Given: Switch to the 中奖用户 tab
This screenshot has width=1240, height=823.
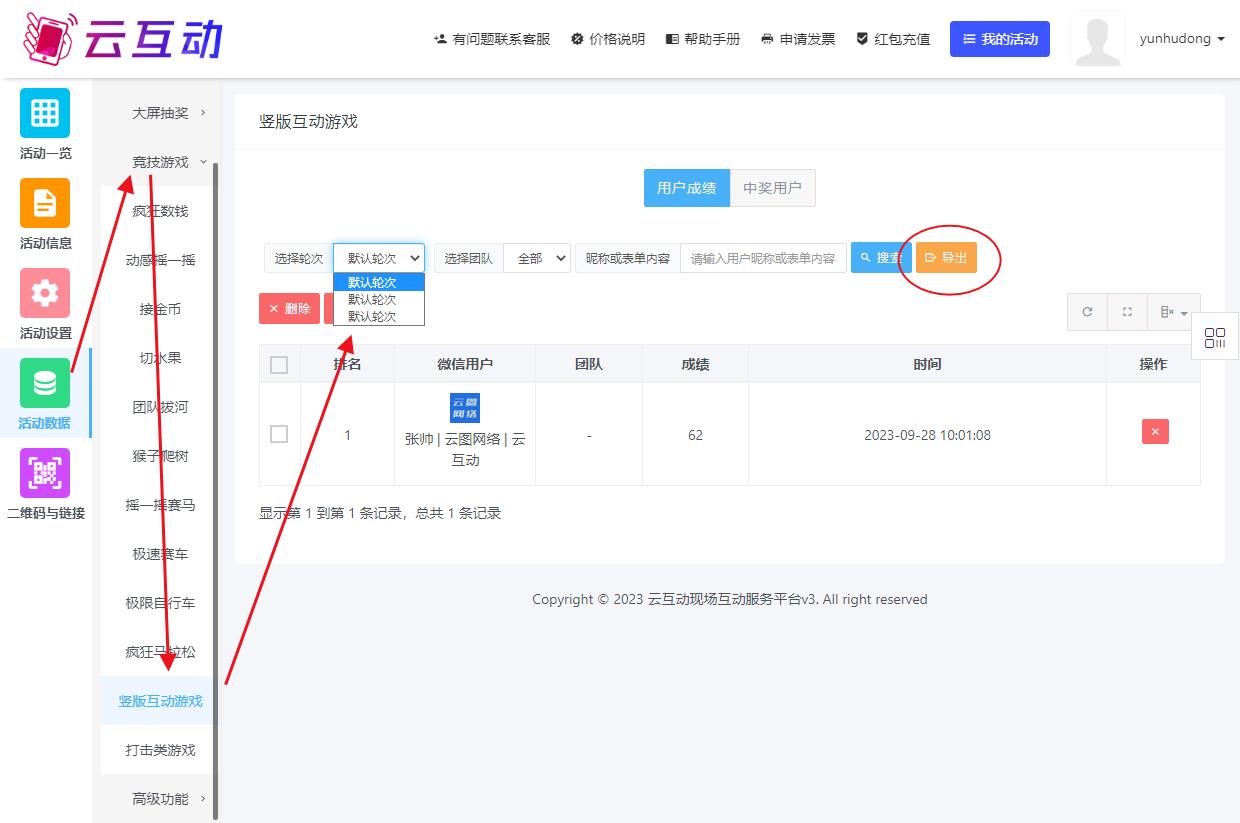Looking at the screenshot, I should [x=772, y=188].
